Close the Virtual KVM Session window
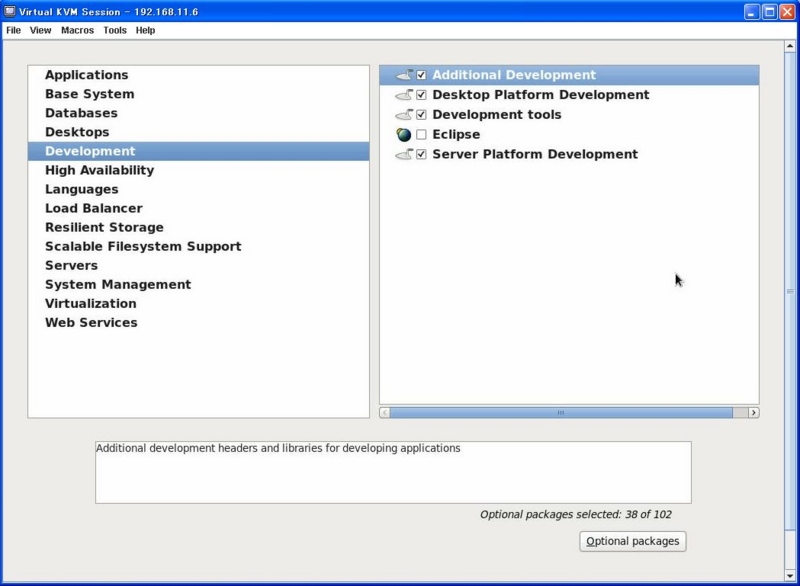The image size is (800, 586). [788, 12]
